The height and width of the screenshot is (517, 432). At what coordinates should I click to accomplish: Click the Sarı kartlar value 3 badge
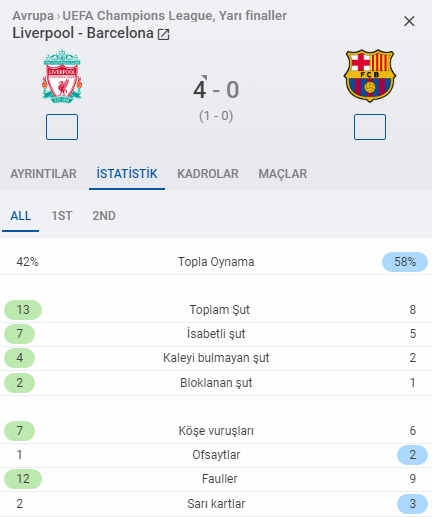coord(413,504)
